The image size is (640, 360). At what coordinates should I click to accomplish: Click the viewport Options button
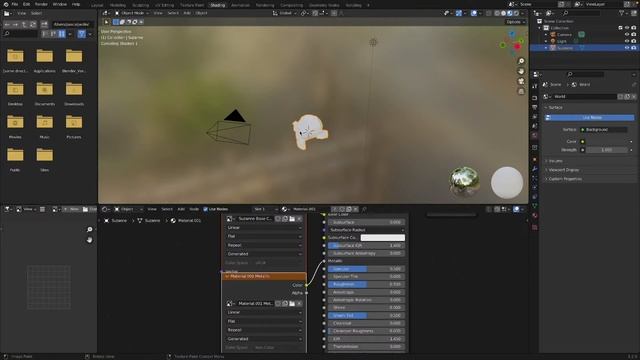click(x=516, y=22)
